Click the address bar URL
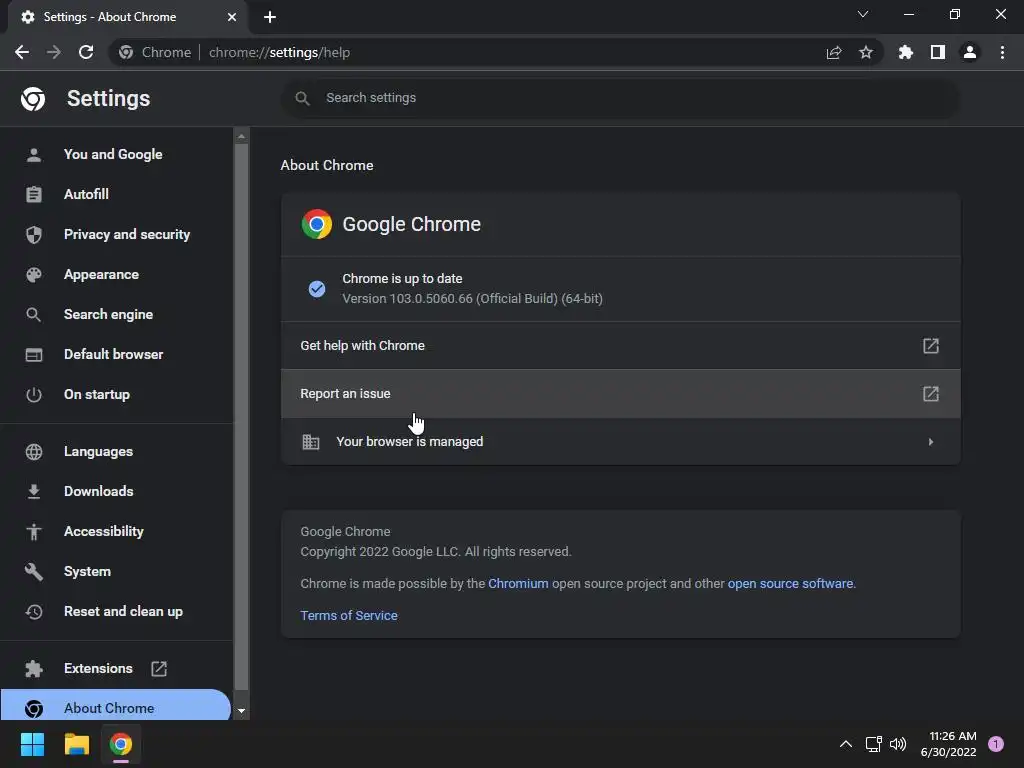The width and height of the screenshot is (1024, 768). pyautogui.click(x=280, y=52)
